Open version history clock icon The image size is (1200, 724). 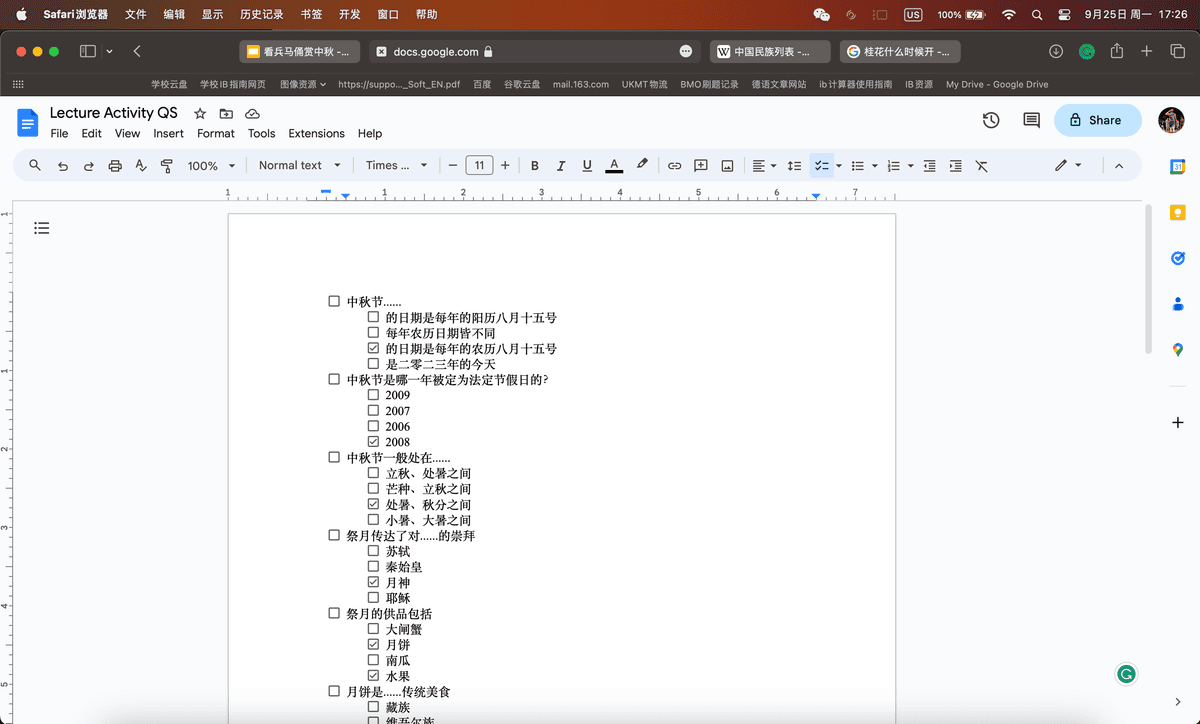[991, 120]
